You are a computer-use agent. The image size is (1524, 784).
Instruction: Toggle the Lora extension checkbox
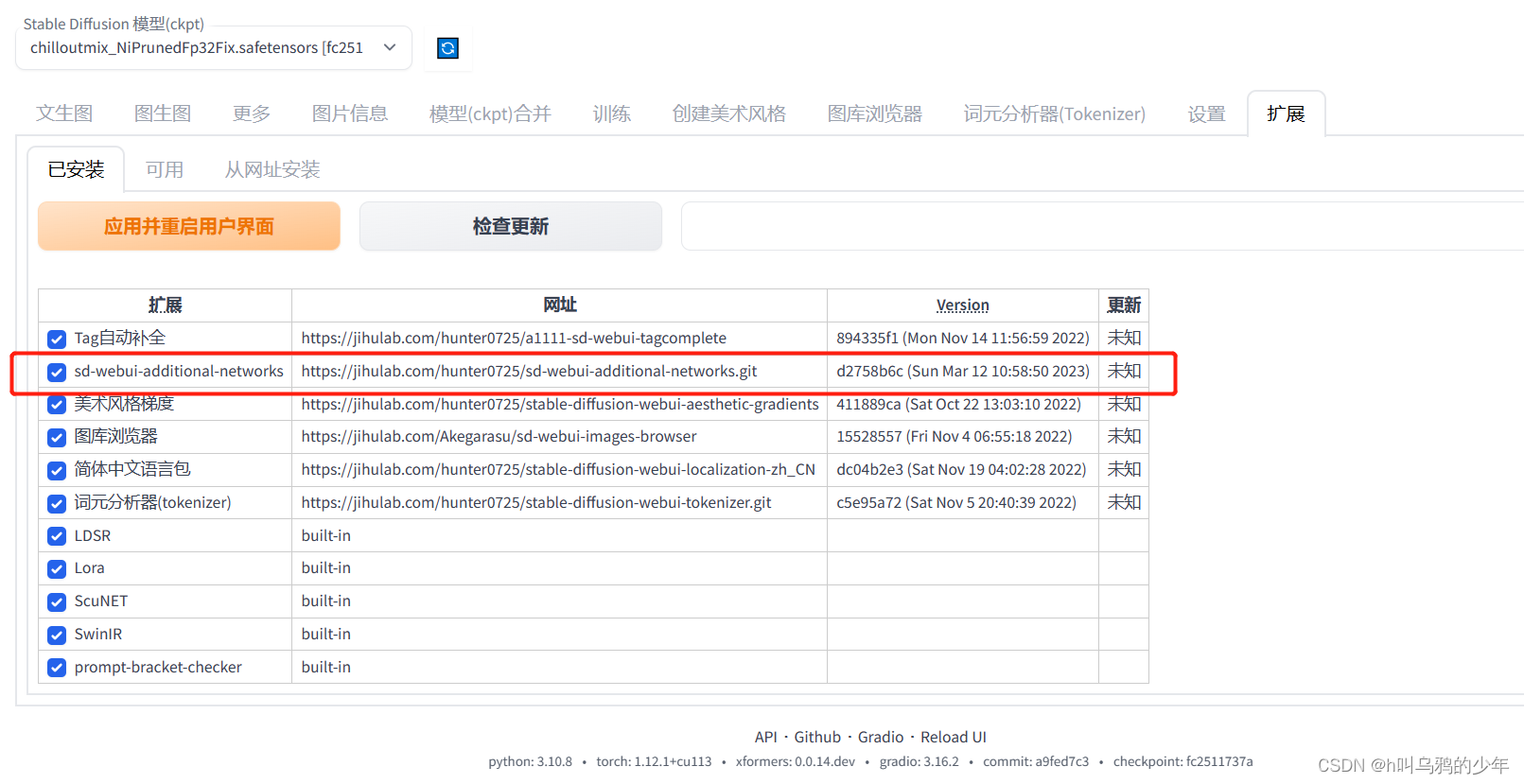[57, 568]
